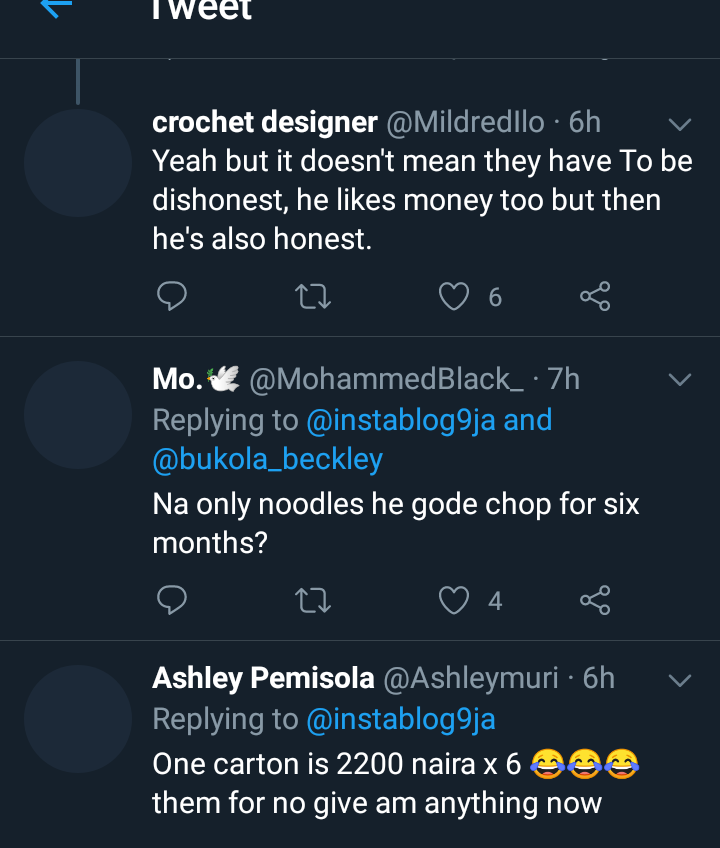
Task: Open Ashley Pemisola's profile by name
Action: (x=262, y=679)
